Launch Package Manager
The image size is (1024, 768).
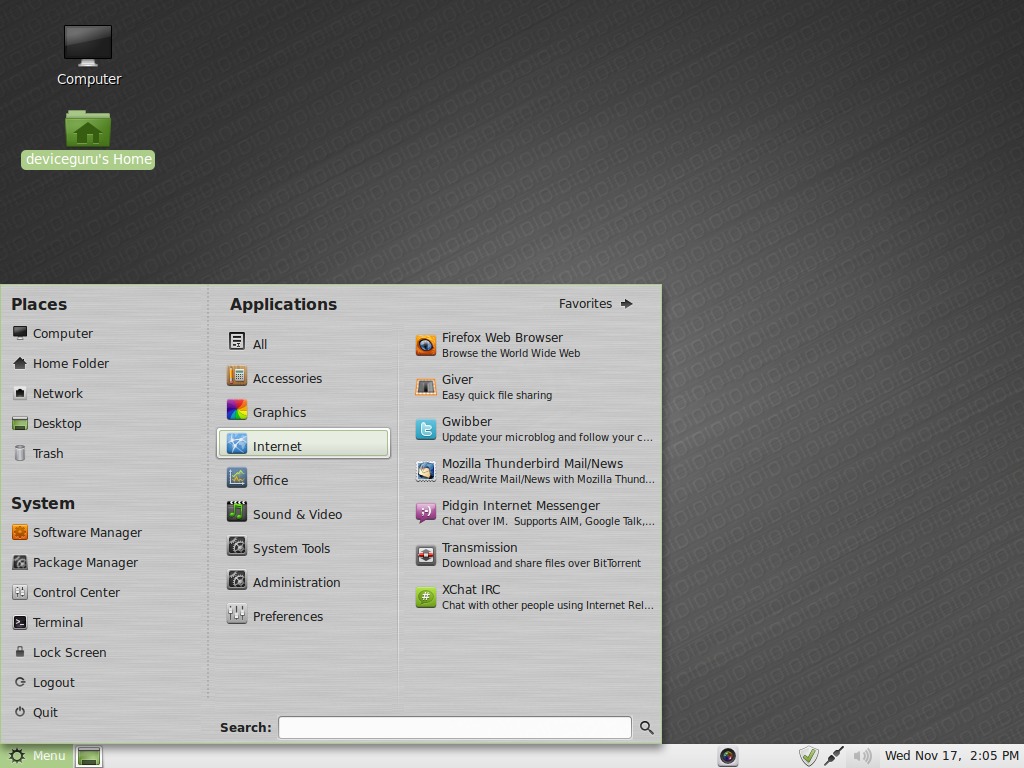75,562
